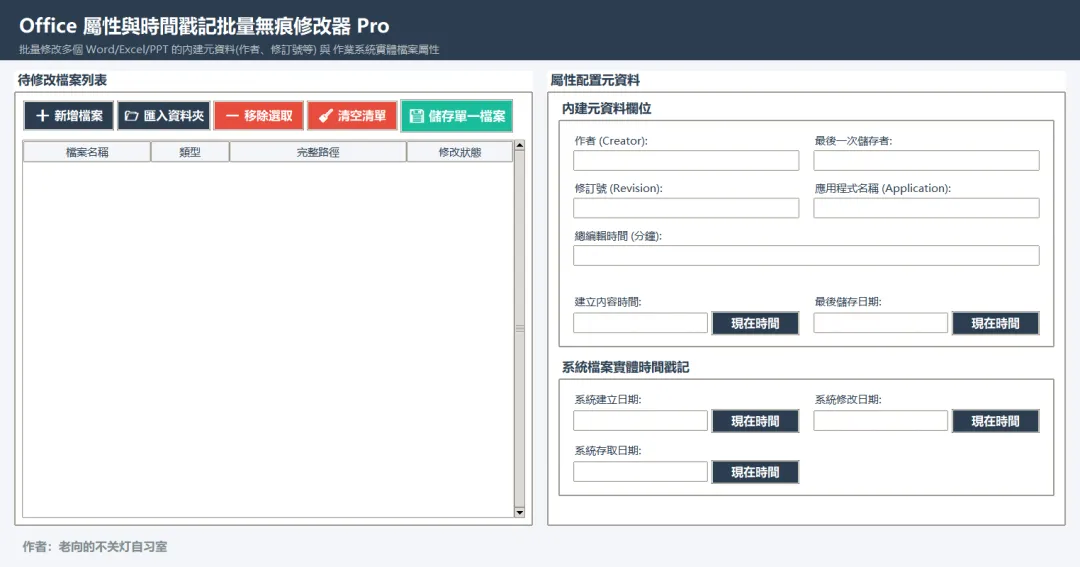Click the file list scrollbar down arrow
This screenshot has width=1080, height=567.
coord(519,513)
